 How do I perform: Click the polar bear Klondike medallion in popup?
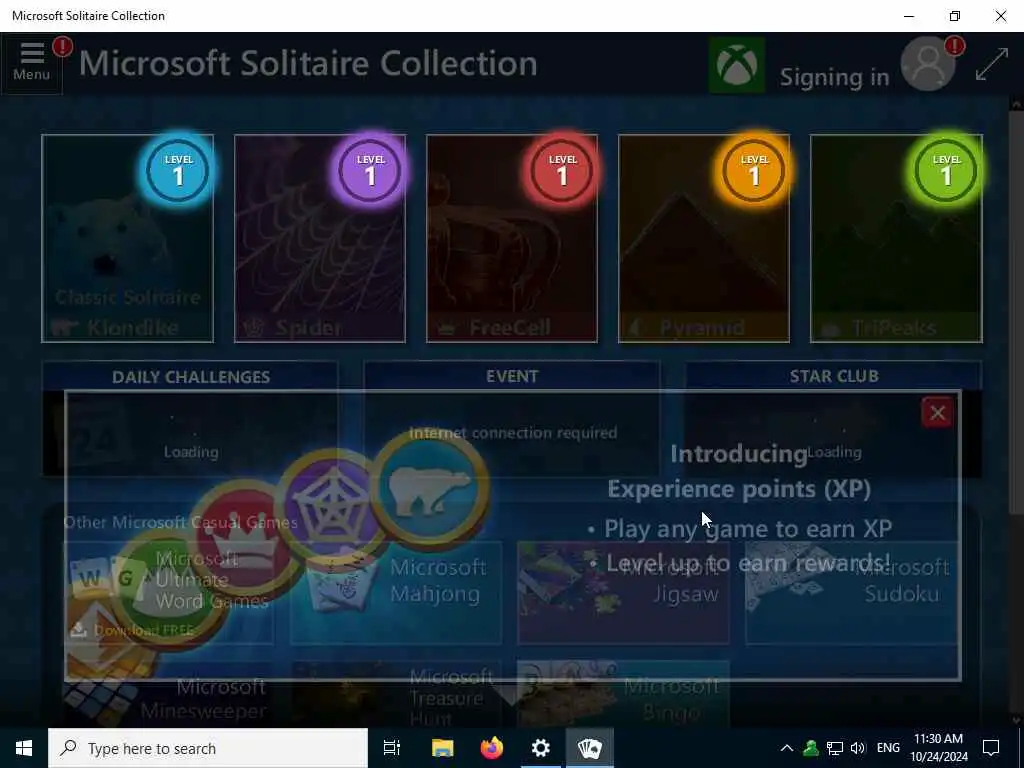tap(430, 488)
